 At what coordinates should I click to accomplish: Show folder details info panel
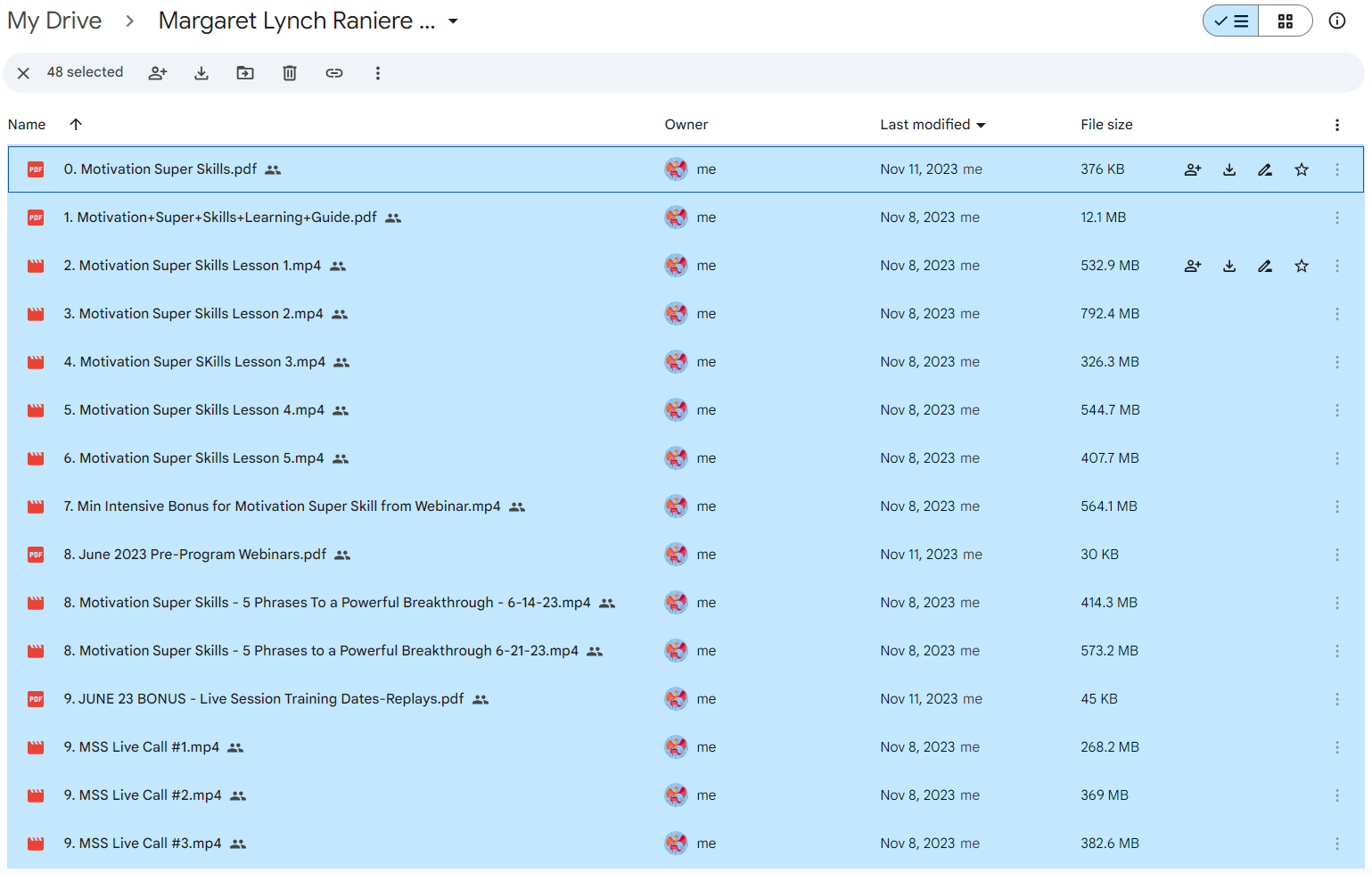(1337, 21)
